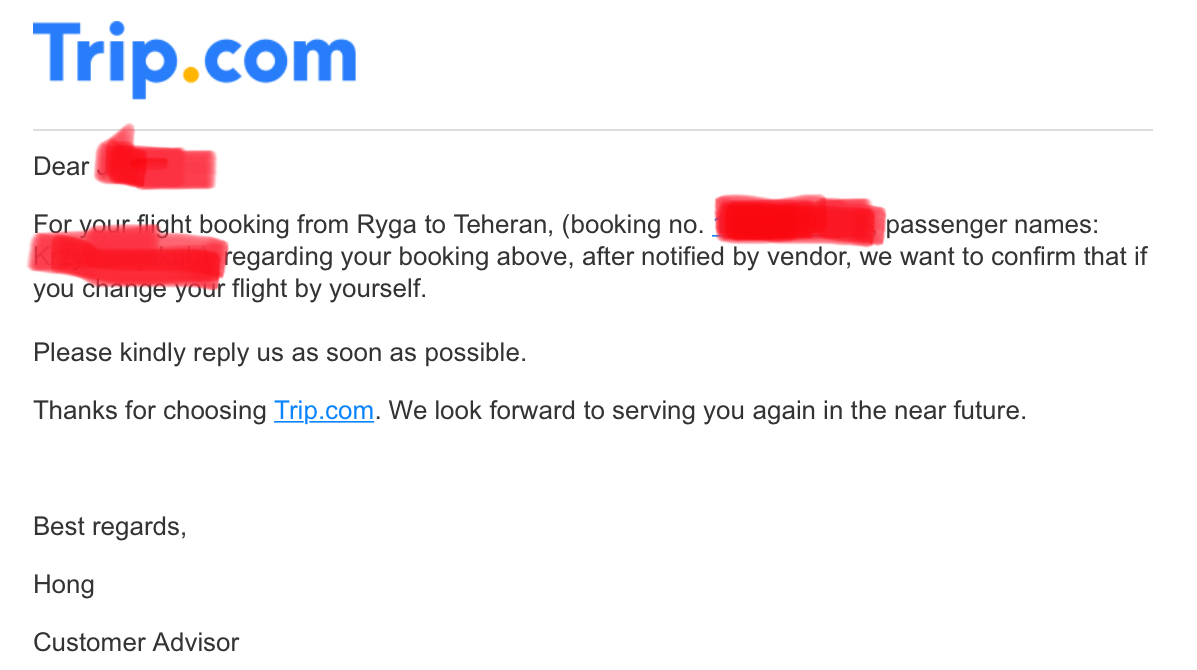Click the 'booking no.' text
The image size is (1197, 670).
point(637,225)
